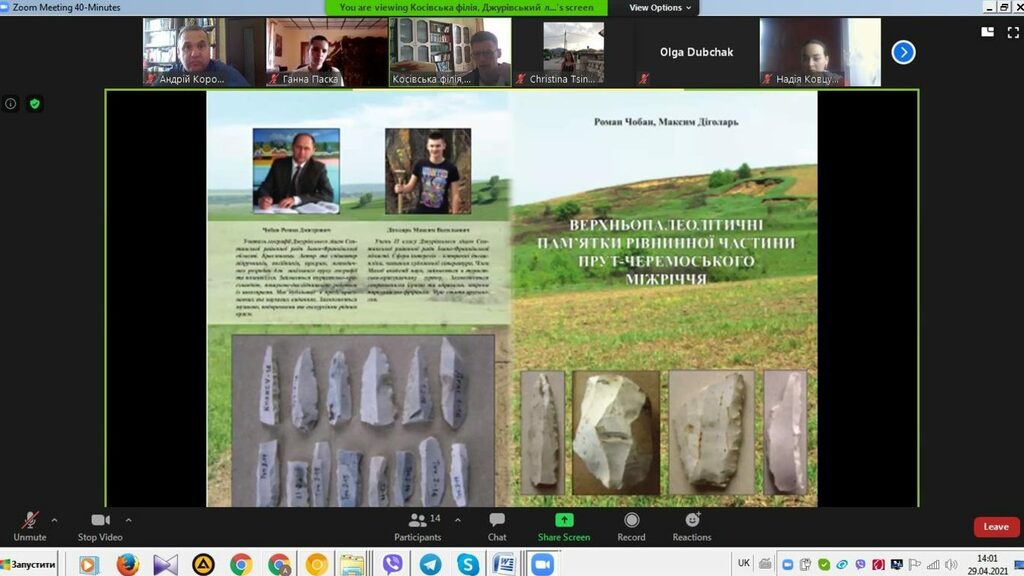Leave the Zoom meeting

996,527
